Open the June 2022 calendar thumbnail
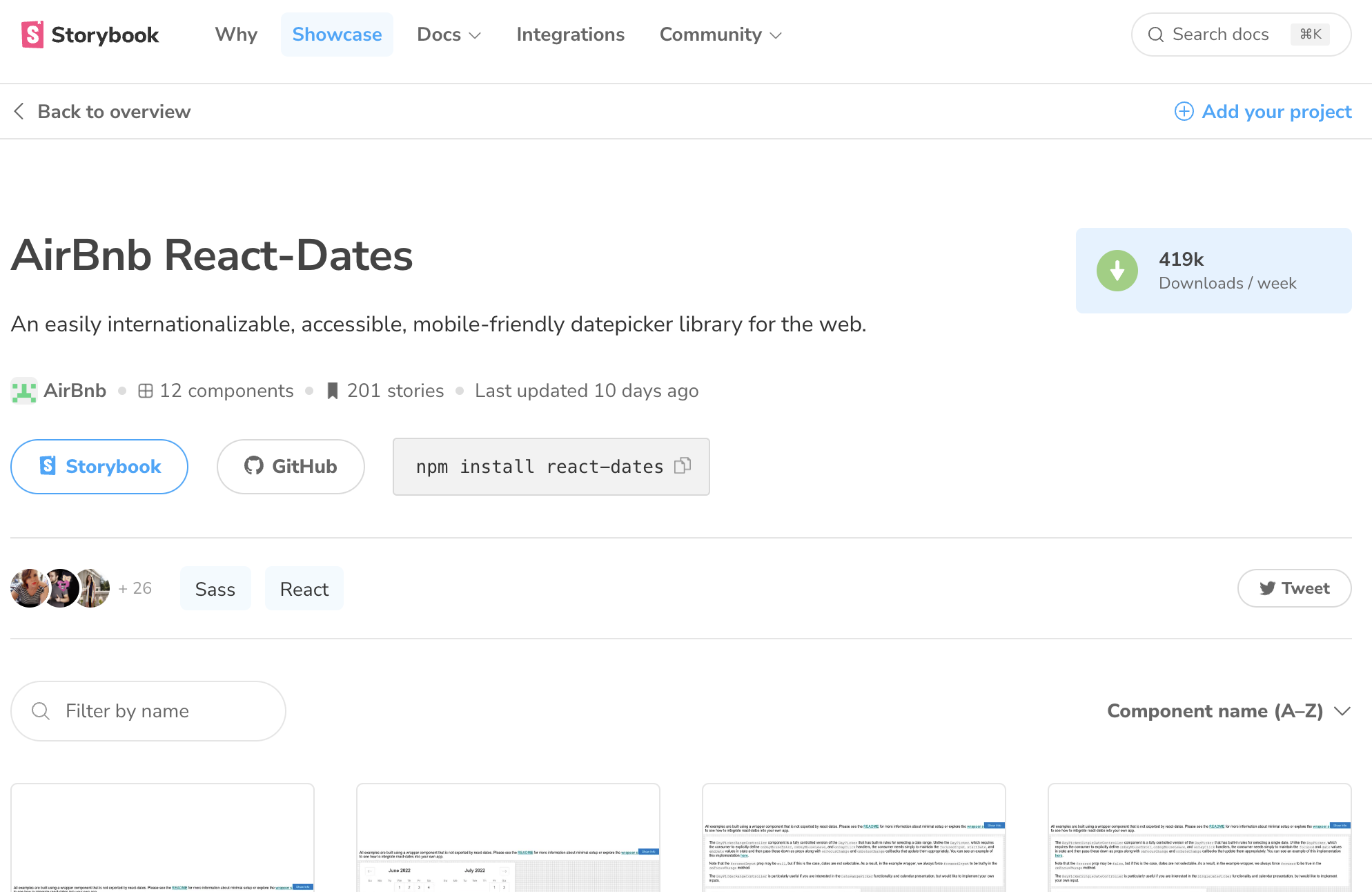1372x892 pixels. point(508,837)
